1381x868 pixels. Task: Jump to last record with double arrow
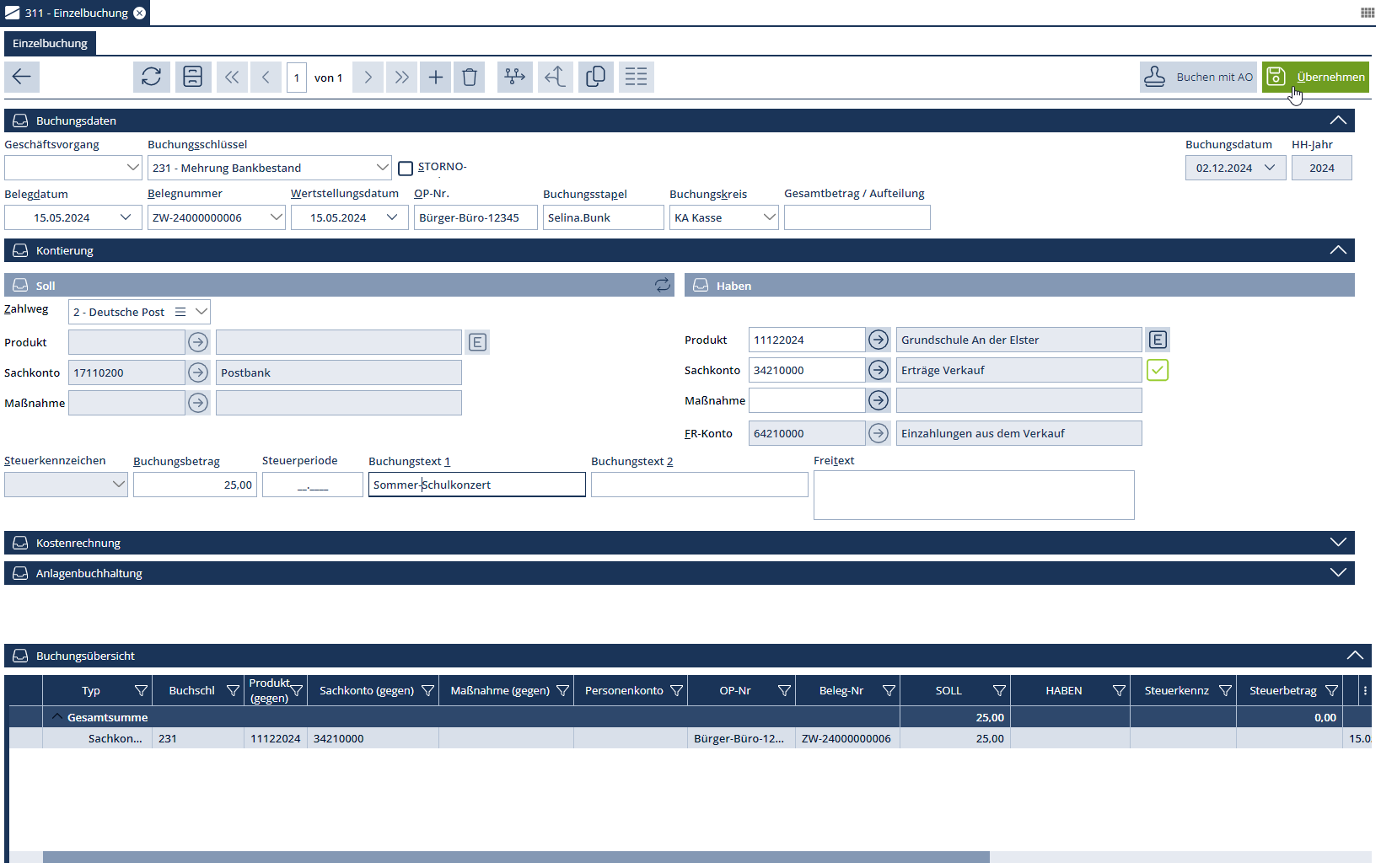coord(401,78)
